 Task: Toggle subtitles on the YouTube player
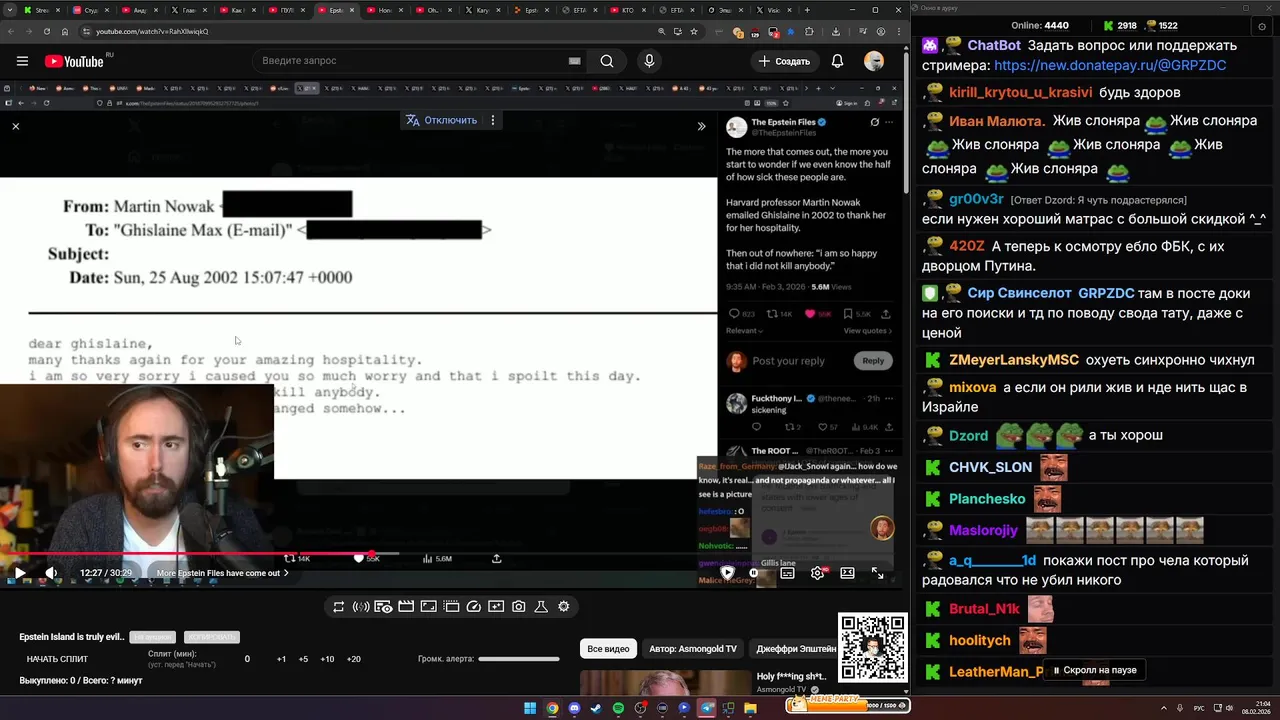click(x=787, y=573)
